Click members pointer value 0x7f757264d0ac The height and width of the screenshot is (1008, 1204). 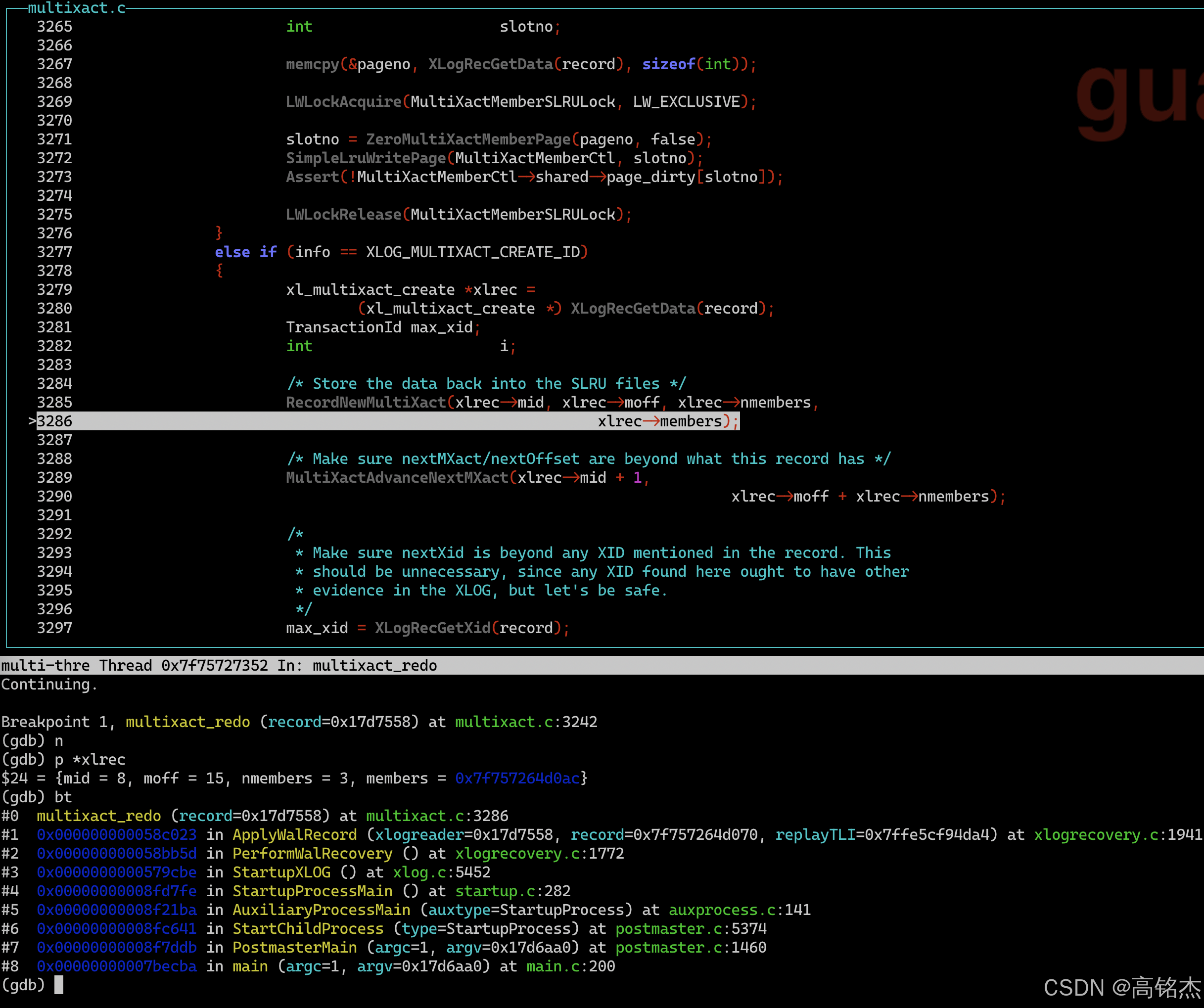point(517,778)
